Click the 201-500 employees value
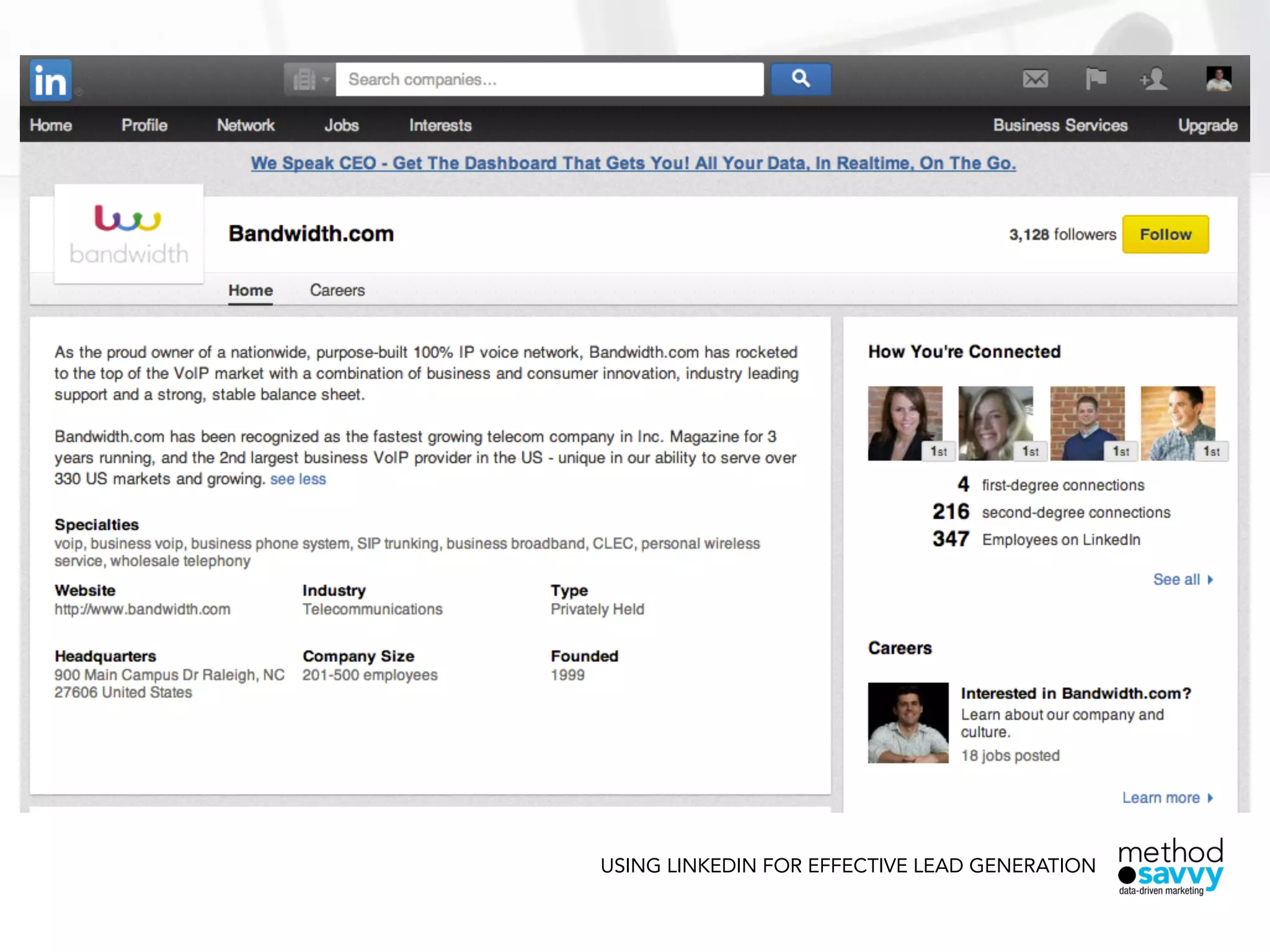The height and width of the screenshot is (952, 1270). [x=370, y=675]
